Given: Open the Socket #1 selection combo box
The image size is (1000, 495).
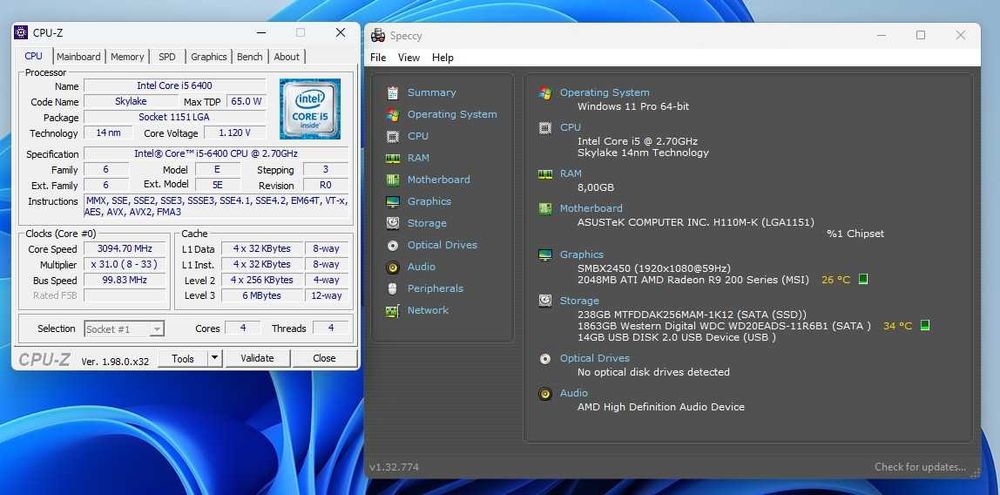Looking at the screenshot, I should coord(124,329).
